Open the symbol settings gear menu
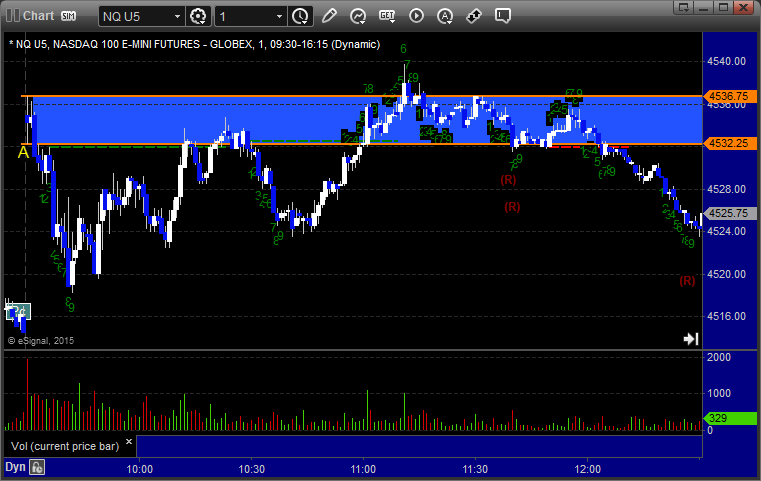 point(198,17)
